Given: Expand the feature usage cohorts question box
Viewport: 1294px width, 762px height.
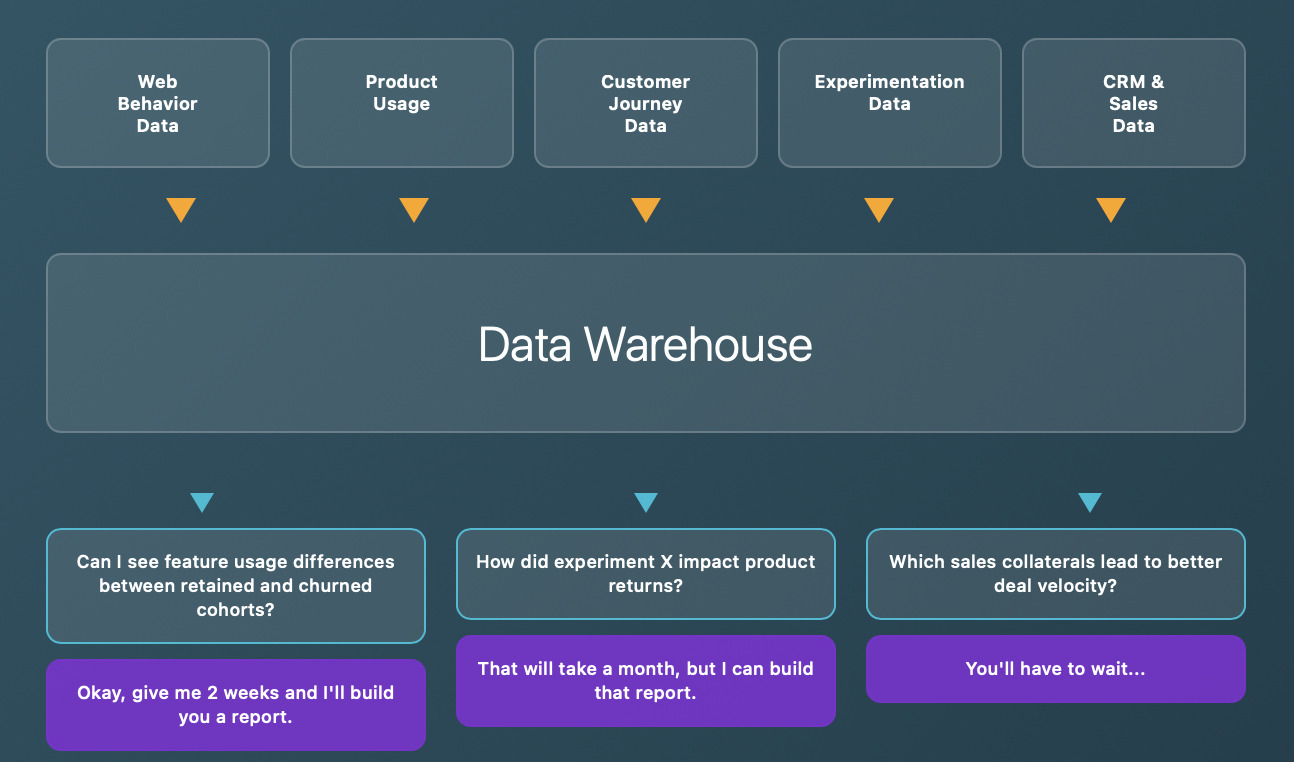Looking at the screenshot, I should [x=235, y=585].
